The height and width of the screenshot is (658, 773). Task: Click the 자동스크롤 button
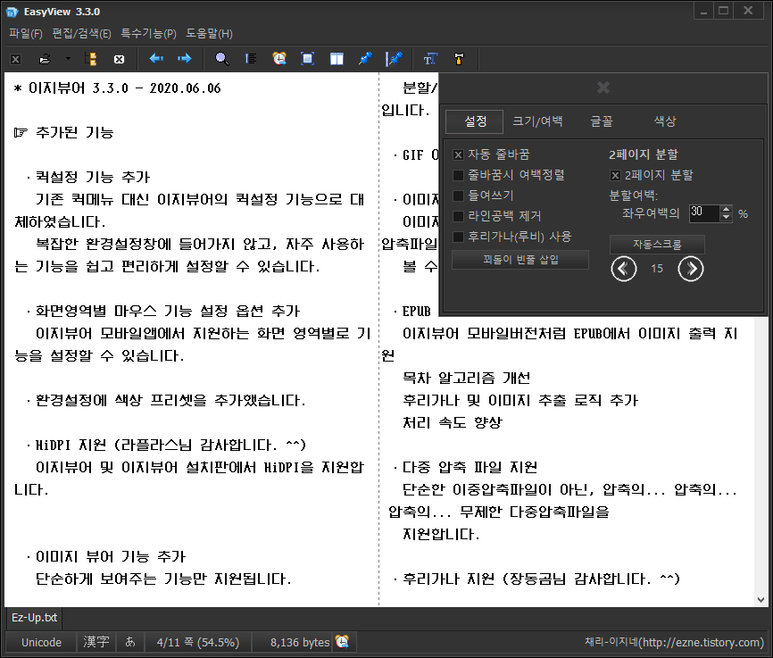[657, 244]
